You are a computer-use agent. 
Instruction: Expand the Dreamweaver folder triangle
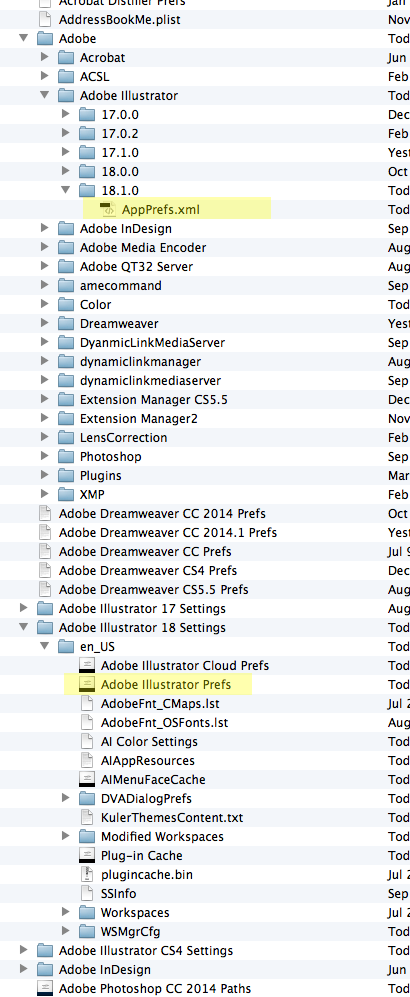(44, 323)
